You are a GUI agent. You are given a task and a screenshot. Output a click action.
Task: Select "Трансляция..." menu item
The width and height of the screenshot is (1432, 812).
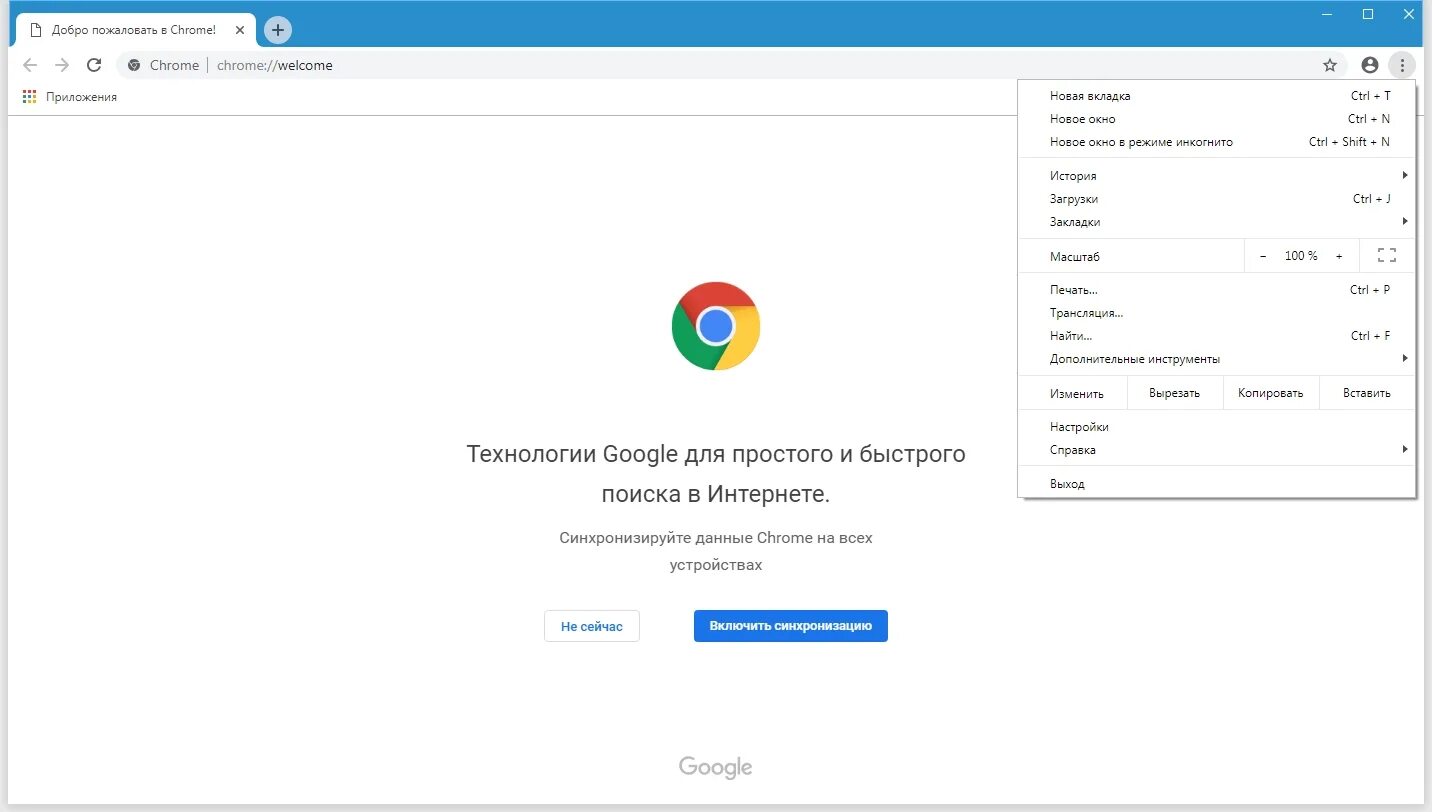[x=1217, y=313]
